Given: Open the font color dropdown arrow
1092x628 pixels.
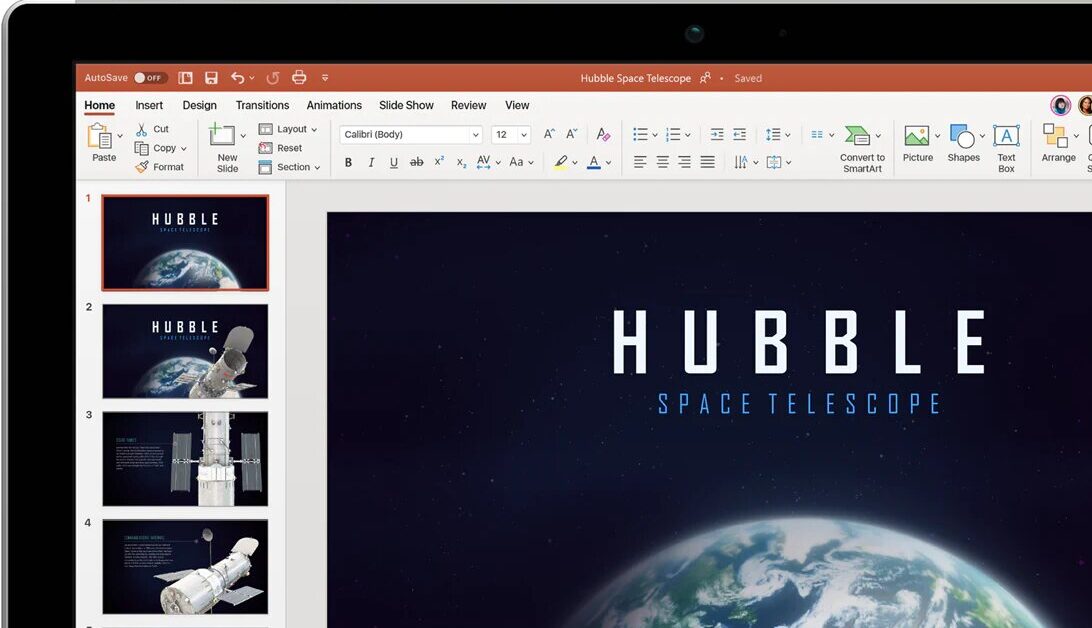Looking at the screenshot, I should [609, 163].
